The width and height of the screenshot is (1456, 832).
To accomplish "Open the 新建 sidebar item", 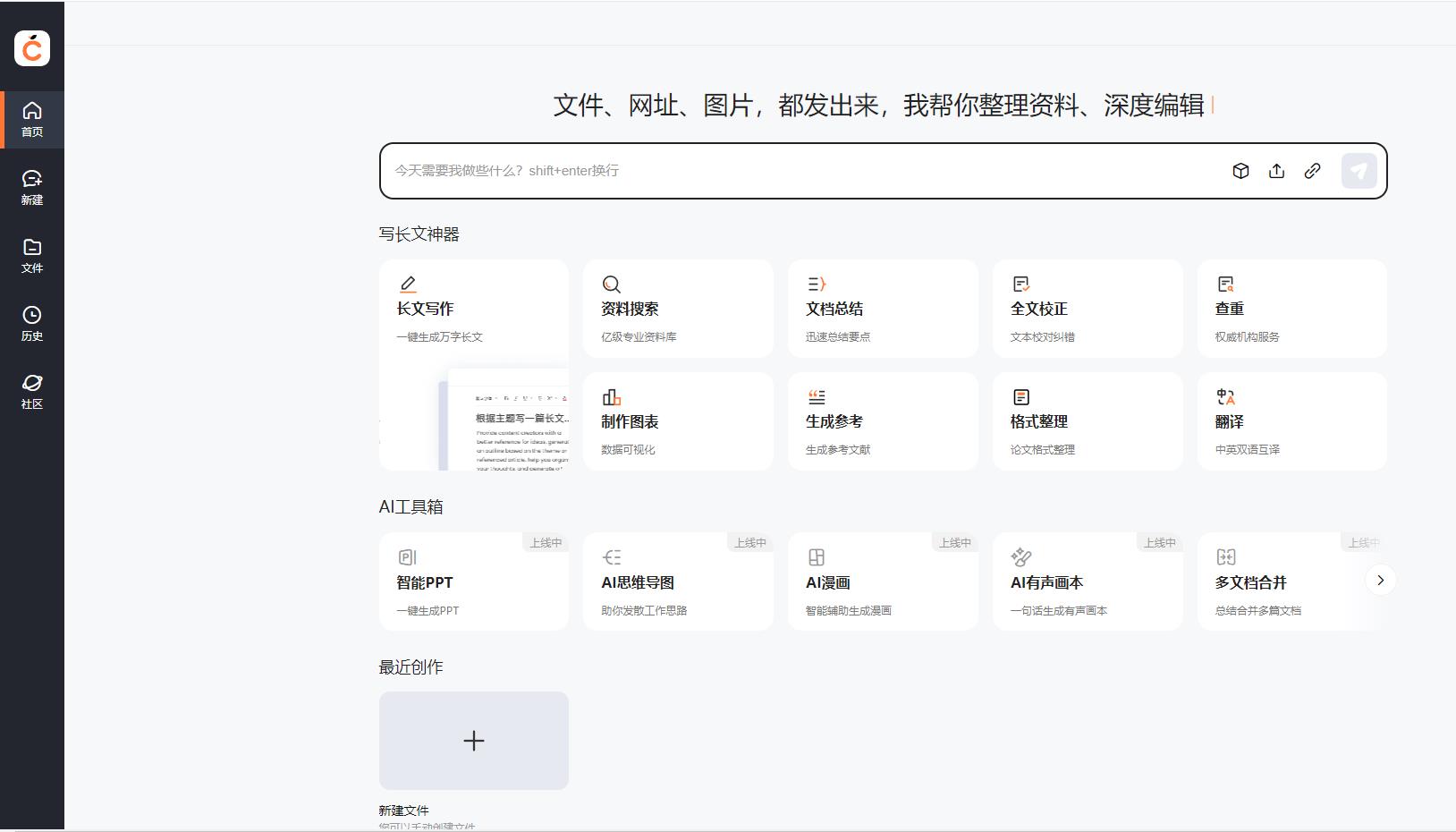I will (32, 188).
